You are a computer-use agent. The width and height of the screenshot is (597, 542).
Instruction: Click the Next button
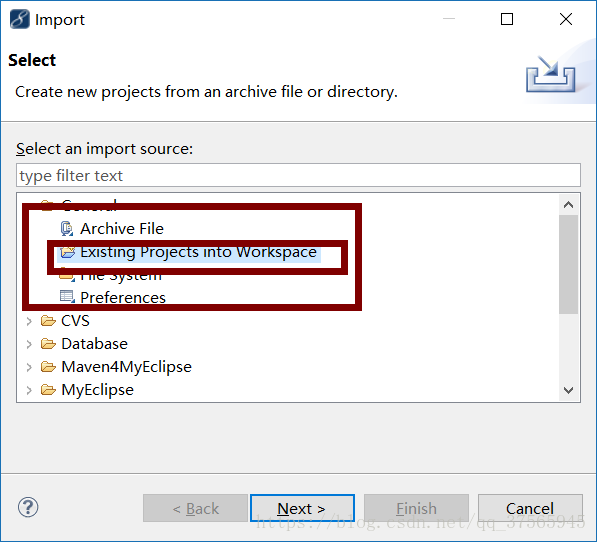pos(302,508)
